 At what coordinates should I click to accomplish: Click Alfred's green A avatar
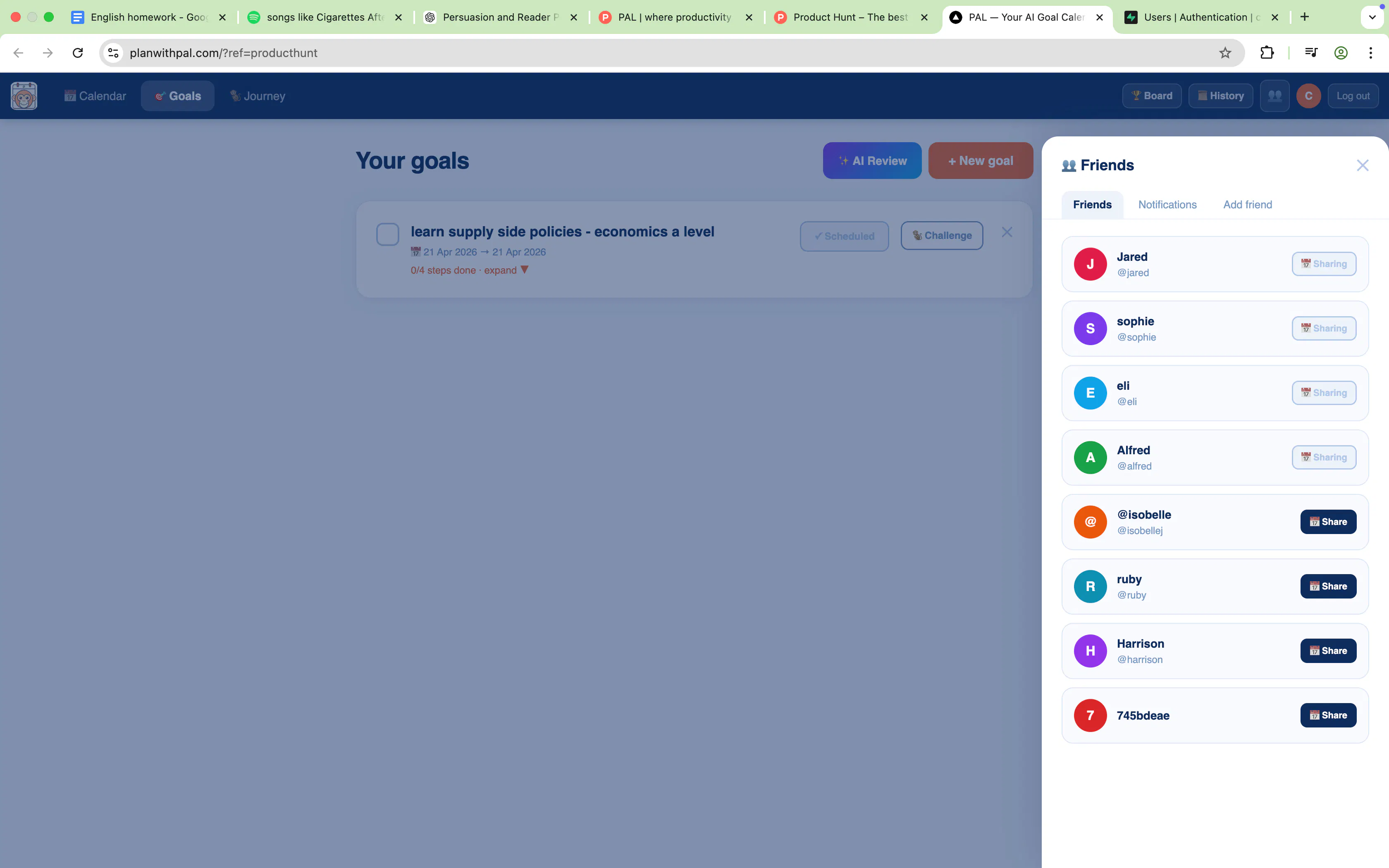coord(1091,458)
